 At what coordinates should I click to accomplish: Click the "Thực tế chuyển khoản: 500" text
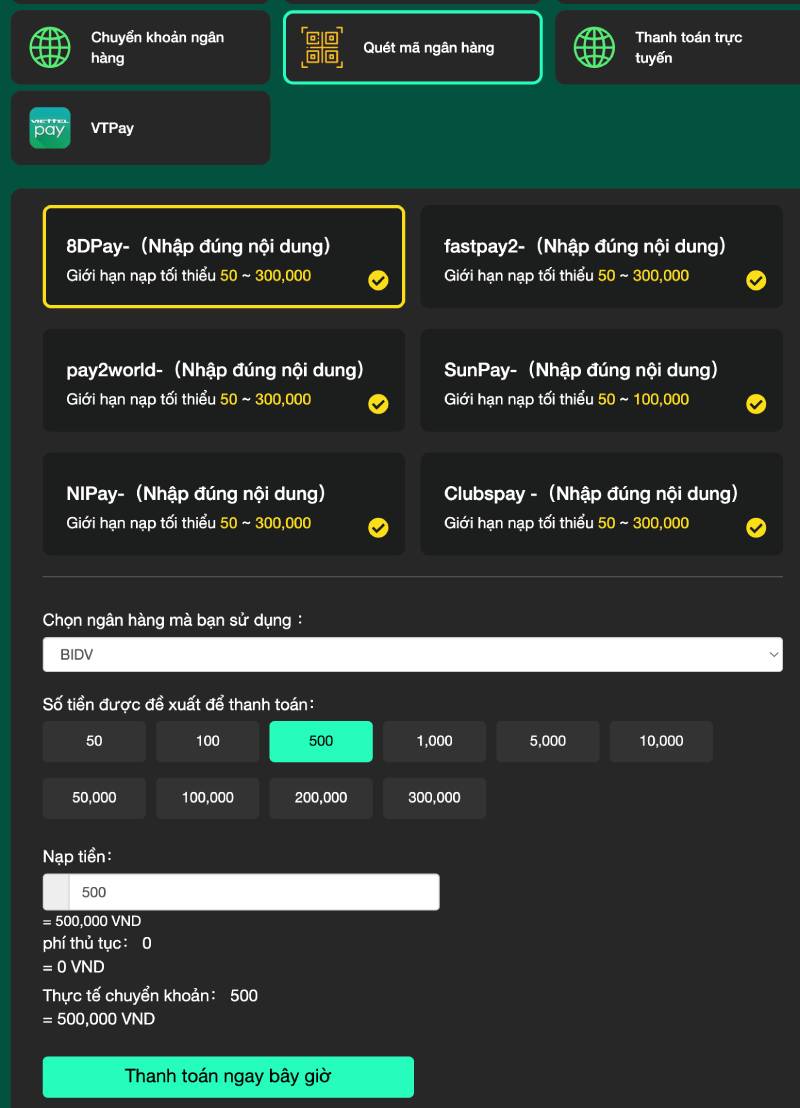point(151,996)
